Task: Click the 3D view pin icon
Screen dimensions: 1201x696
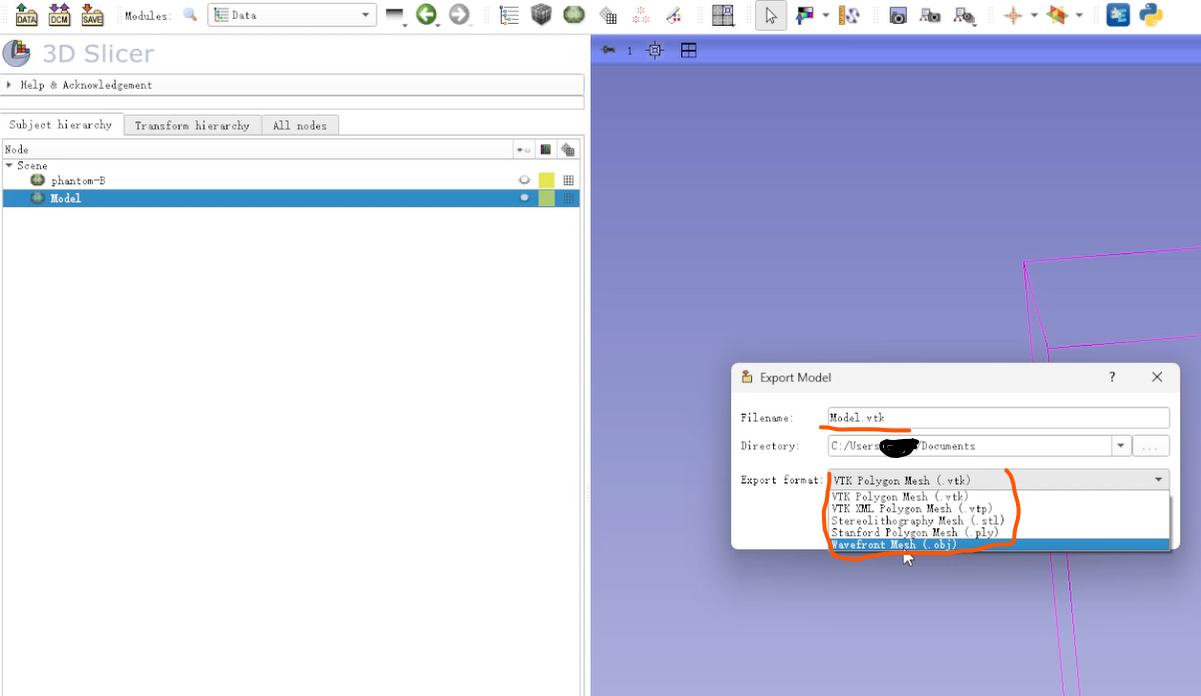Action: coord(608,50)
